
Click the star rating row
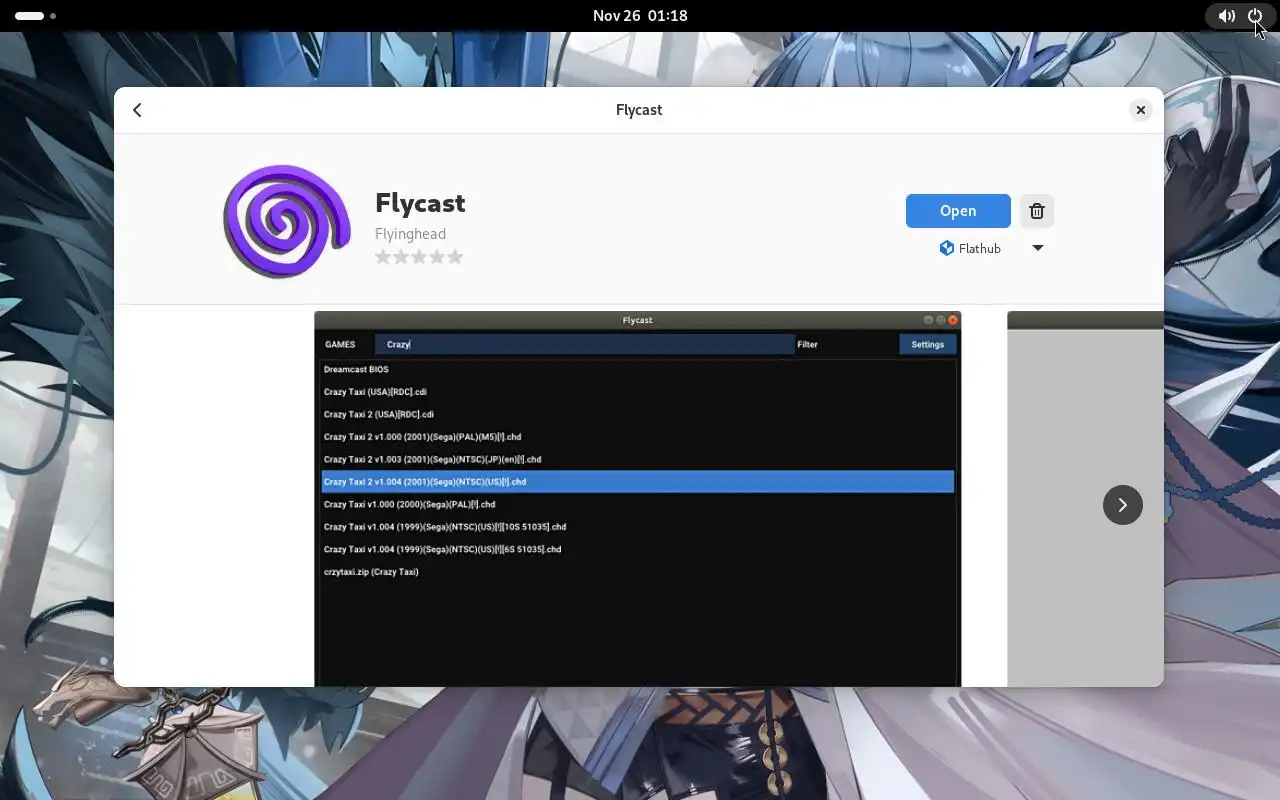pyautogui.click(x=419, y=257)
